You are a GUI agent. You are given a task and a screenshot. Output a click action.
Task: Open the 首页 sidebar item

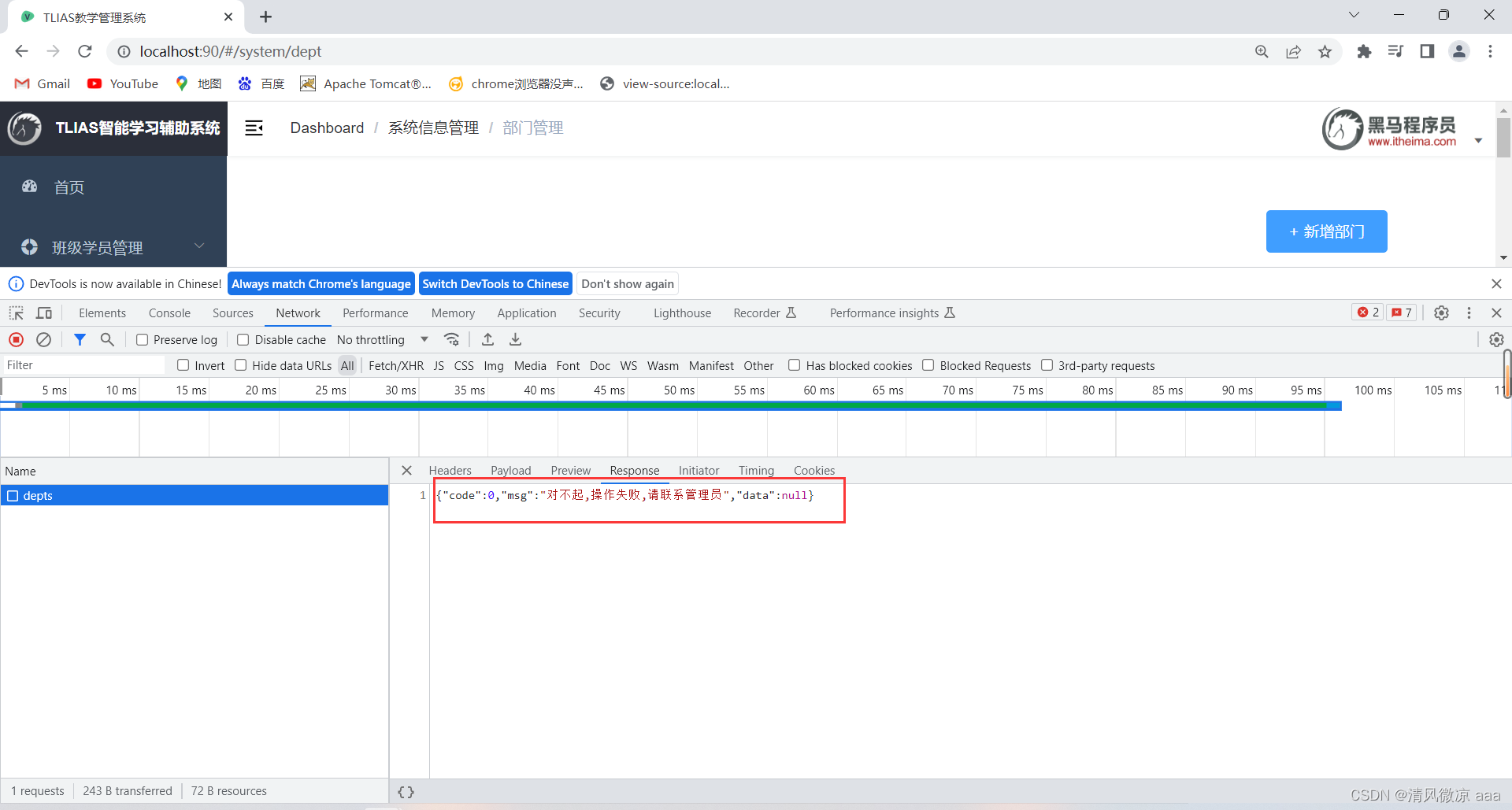(113, 187)
